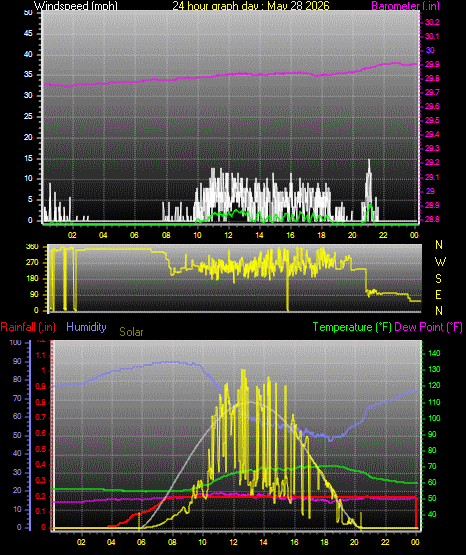Click the W compass label beside direction chart

(440, 262)
